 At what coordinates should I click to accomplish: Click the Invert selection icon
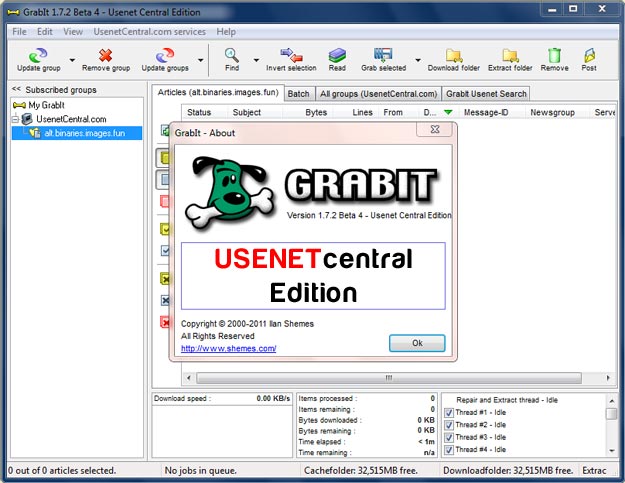291,55
